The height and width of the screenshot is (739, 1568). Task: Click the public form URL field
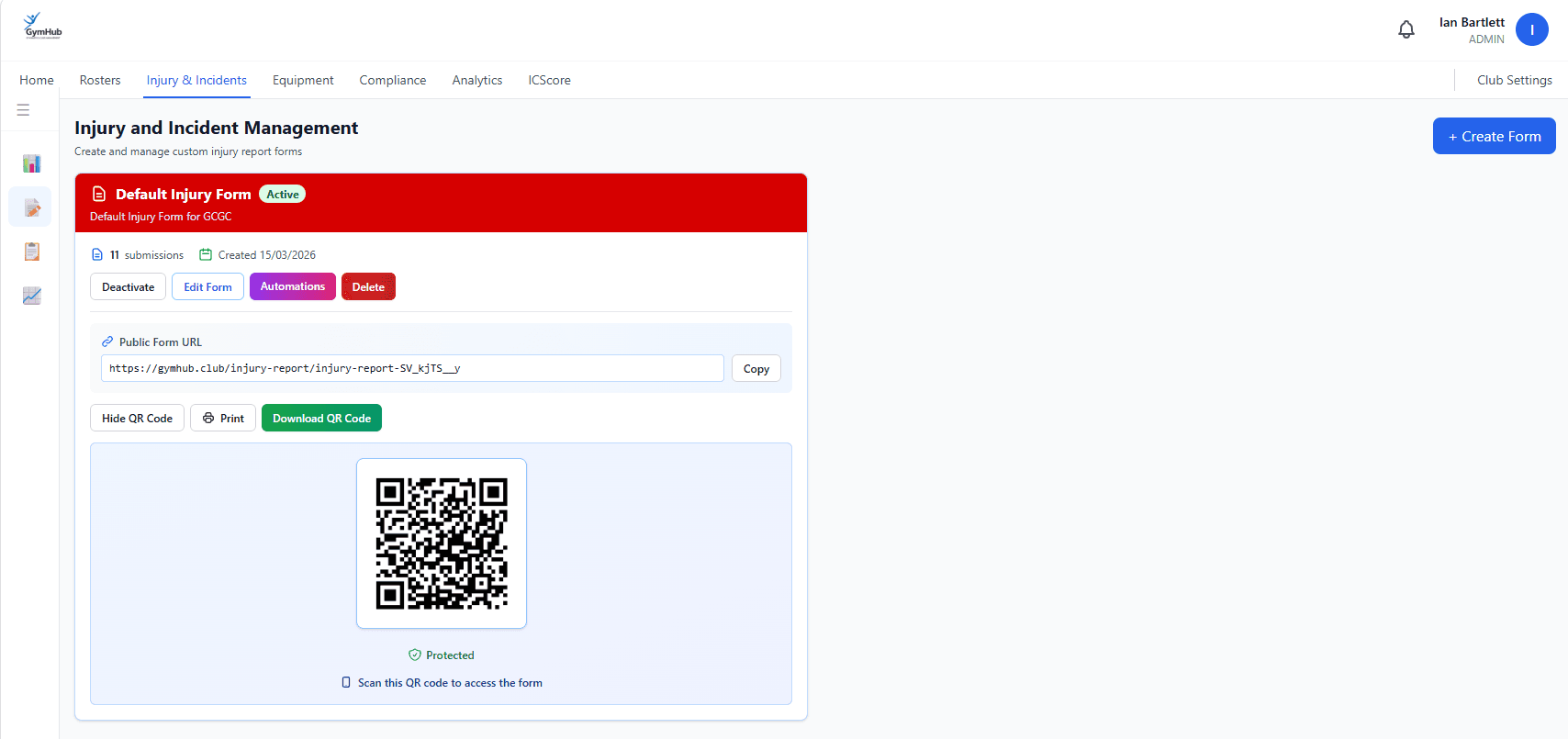412,368
